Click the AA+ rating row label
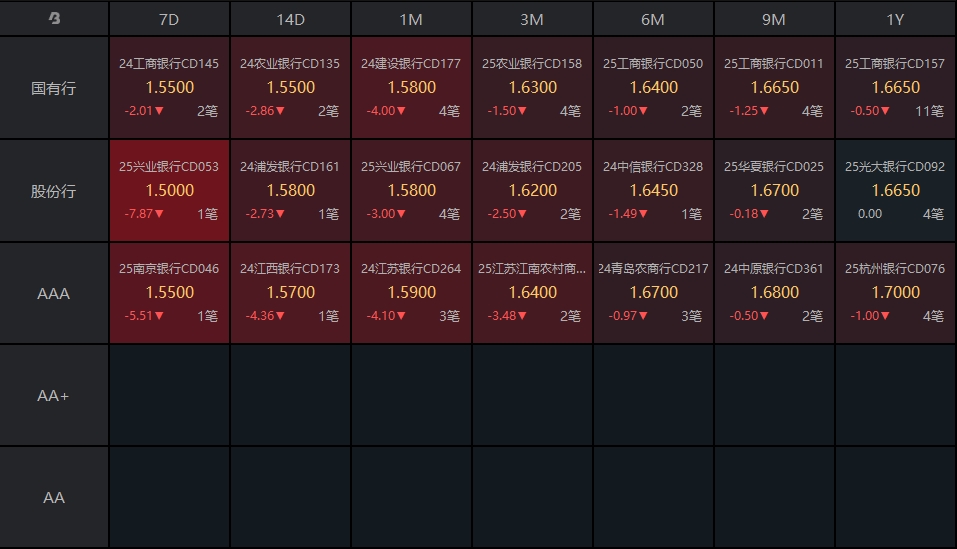The width and height of the screenshot is (957, 549). [x=54, y=395]
